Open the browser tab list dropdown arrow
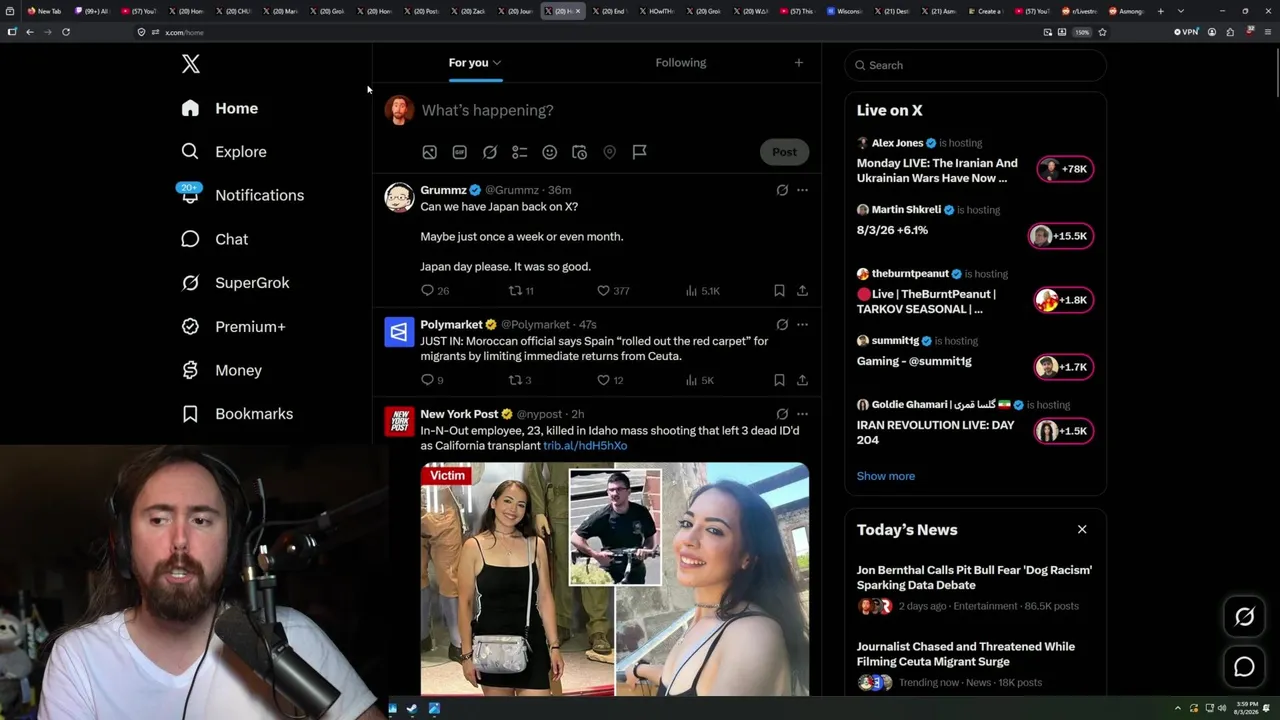 coord(1181,11)
